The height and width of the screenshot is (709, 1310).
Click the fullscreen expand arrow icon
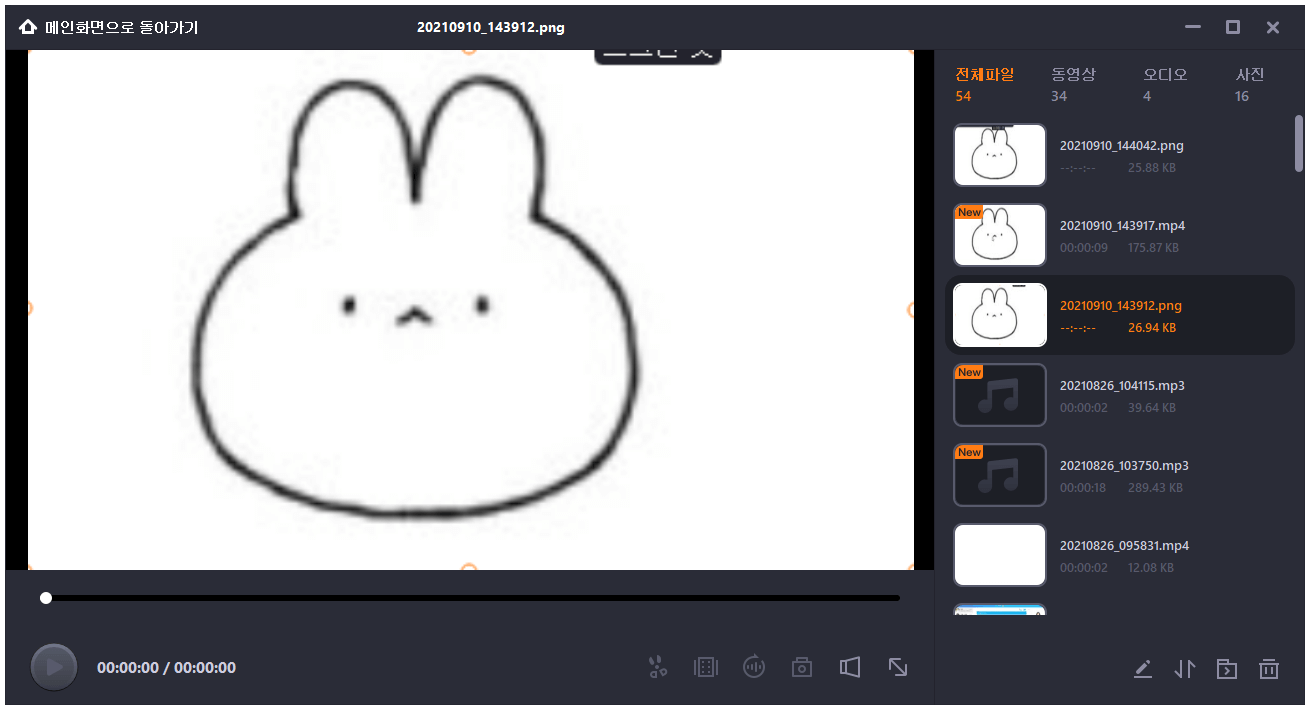898,667
